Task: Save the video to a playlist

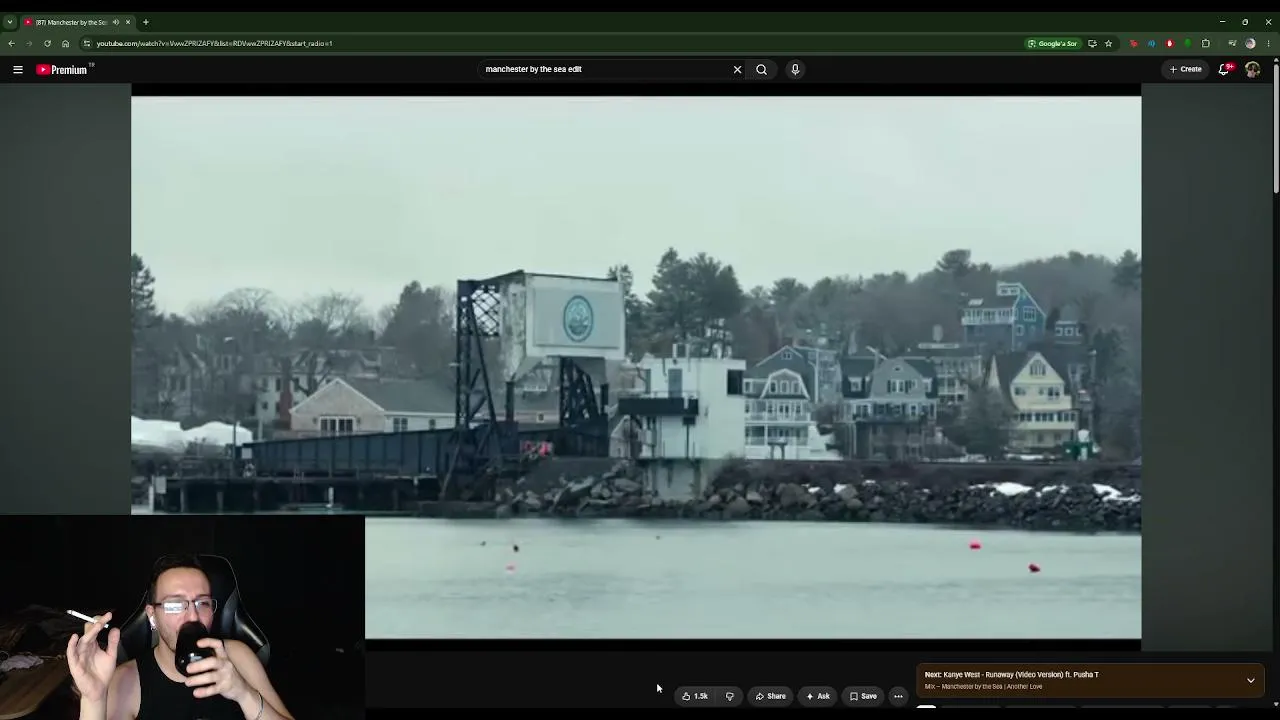Action: click(863, 696)
